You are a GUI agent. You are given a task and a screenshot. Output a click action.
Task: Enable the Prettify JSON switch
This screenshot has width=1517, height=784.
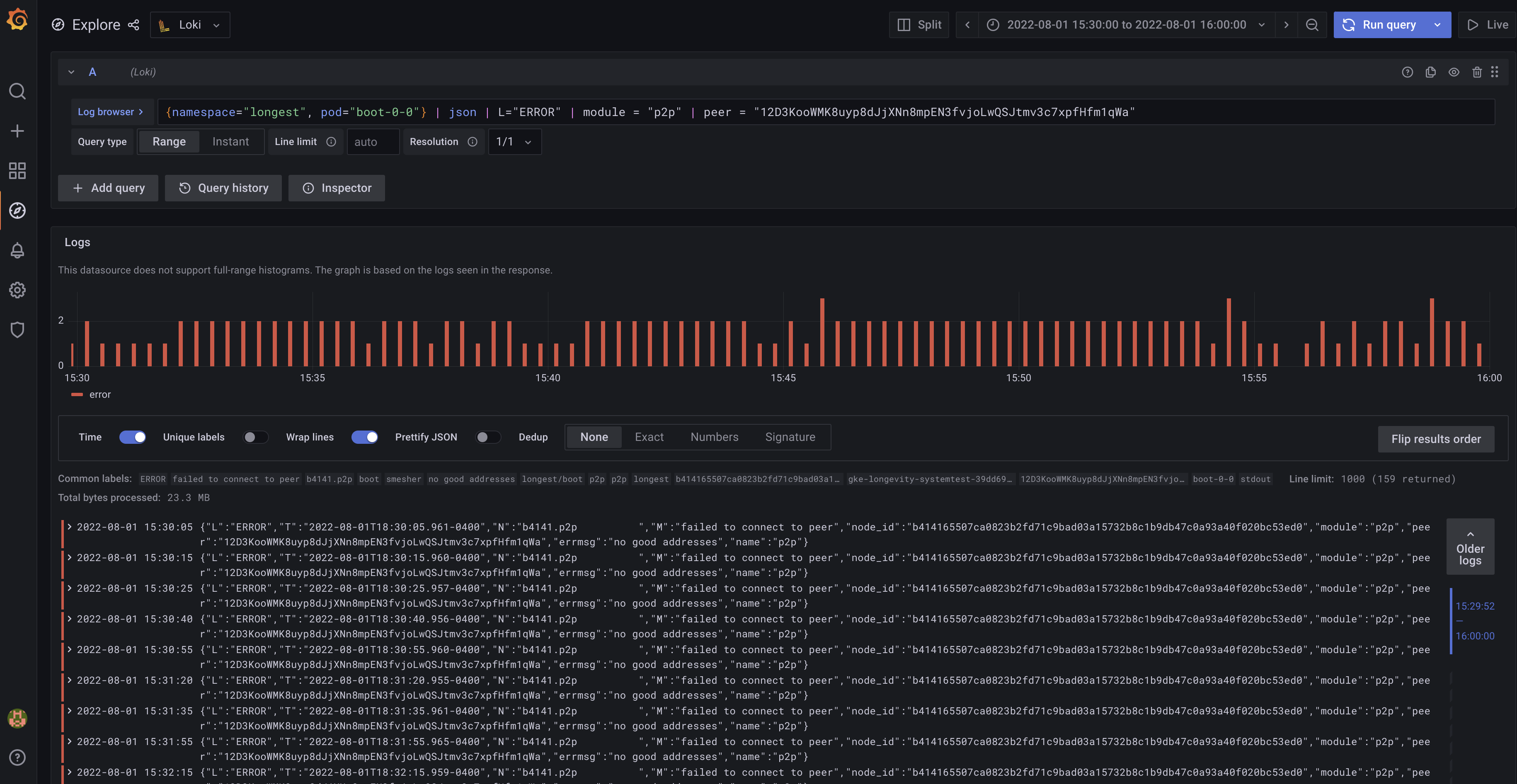pos(487,437)
